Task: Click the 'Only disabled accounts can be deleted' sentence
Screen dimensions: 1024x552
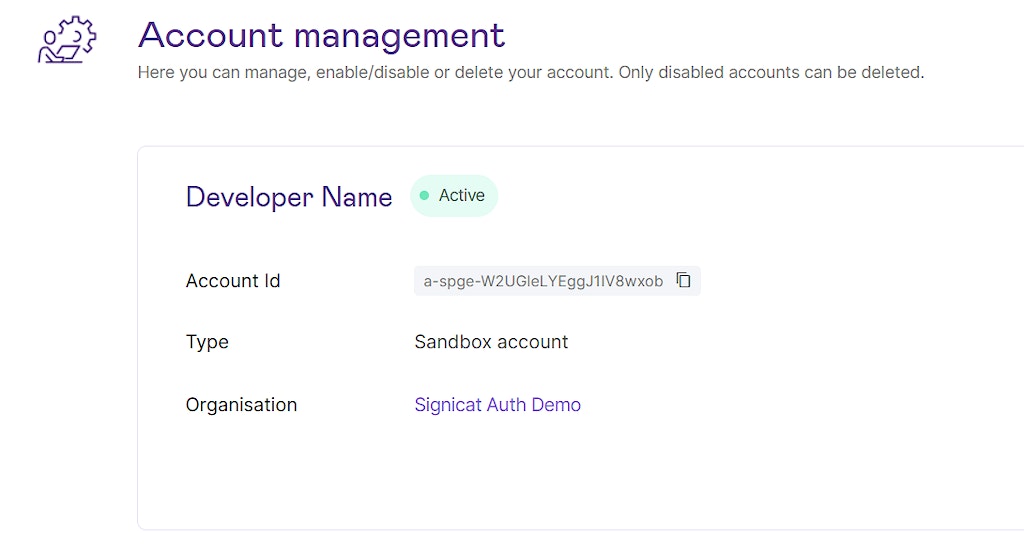Action: 770,73
